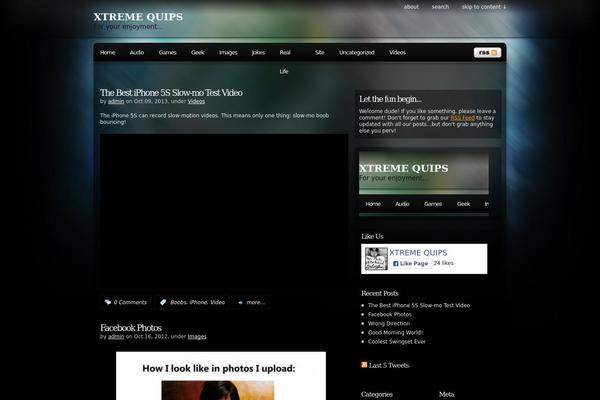600x400 pixels.
Task: Click the Video tag link under the player
Action: [217, 302]
